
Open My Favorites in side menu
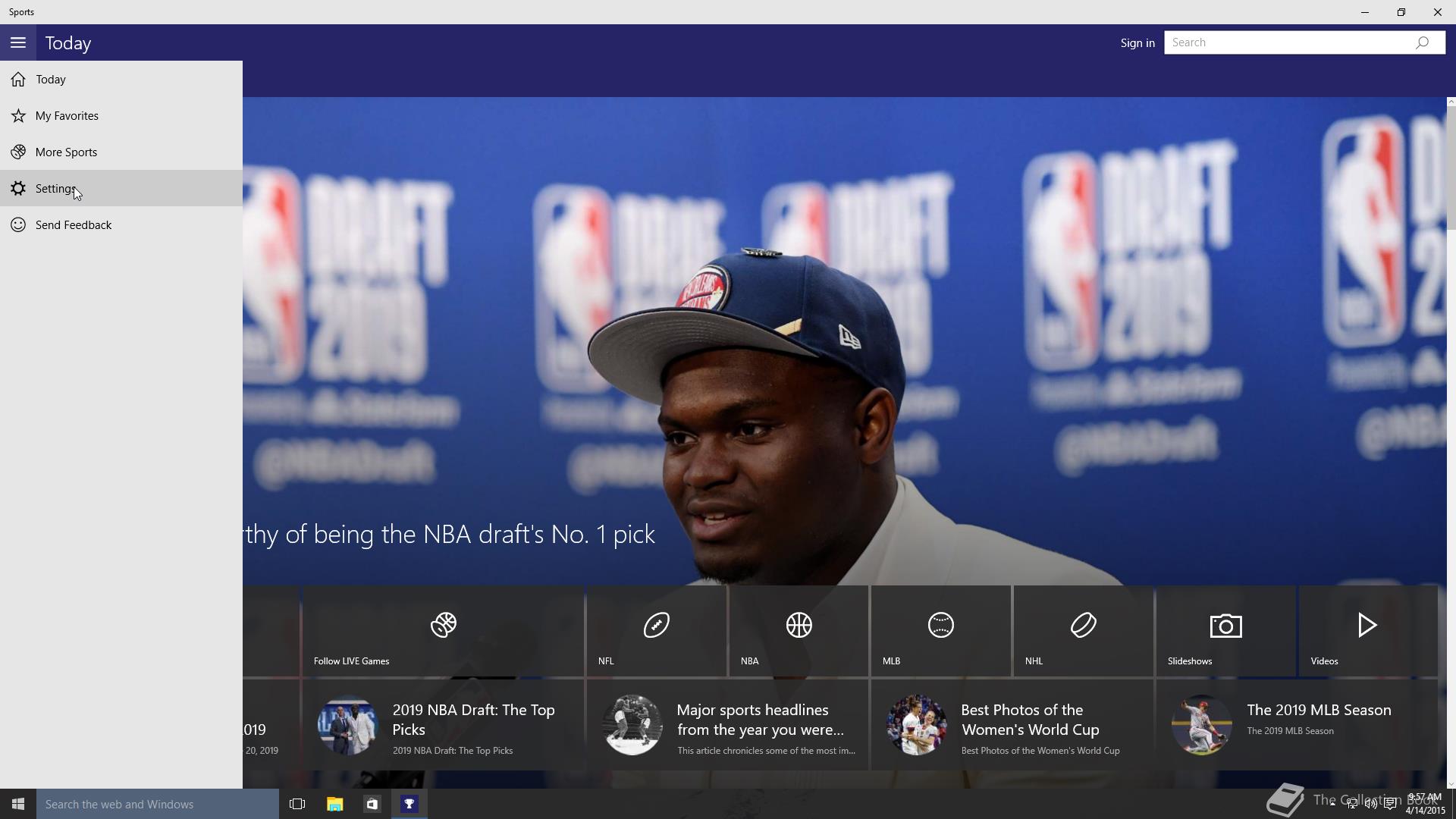click(x=121, y=115)
